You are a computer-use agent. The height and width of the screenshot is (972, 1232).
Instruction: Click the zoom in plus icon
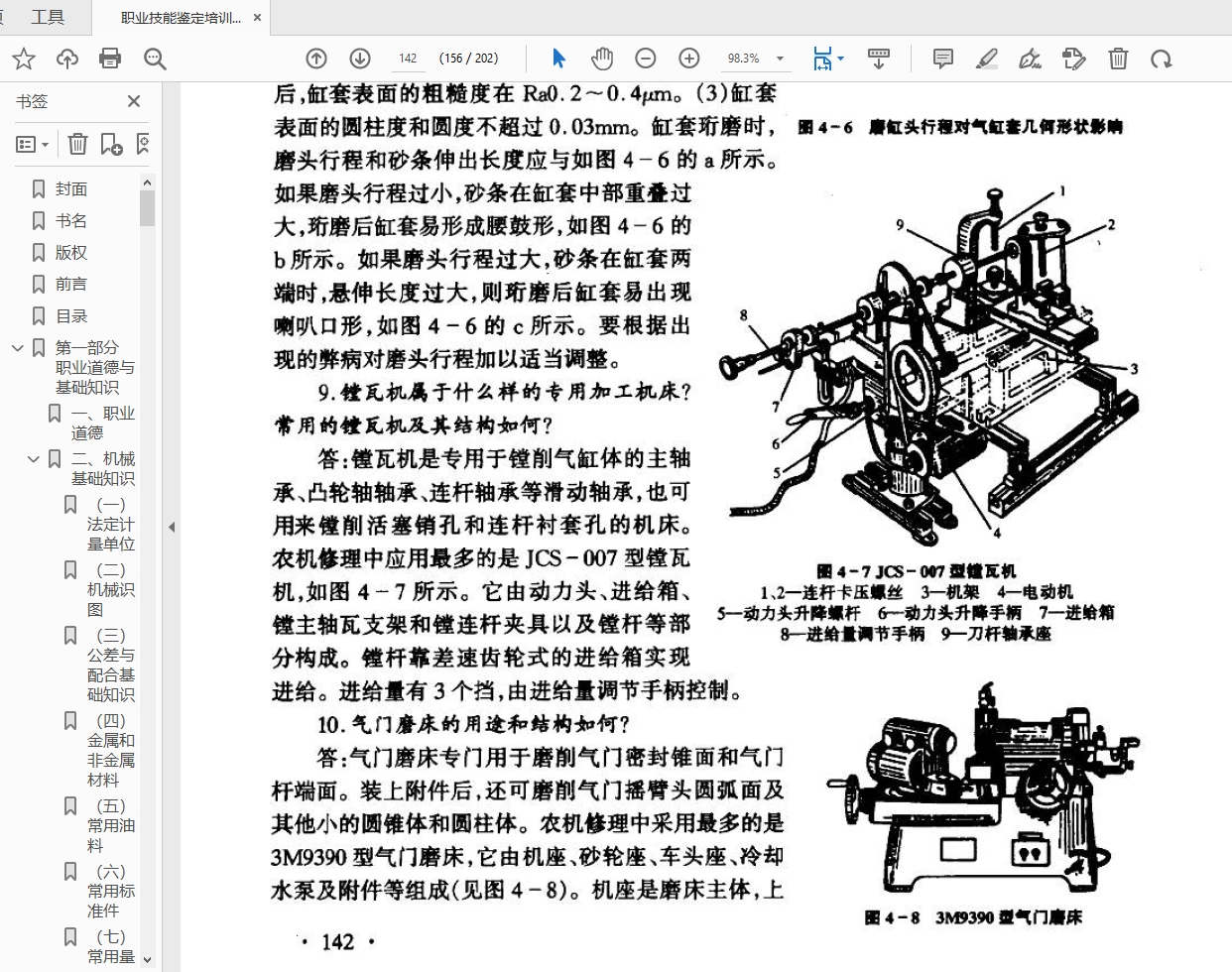tap(689, 59)
